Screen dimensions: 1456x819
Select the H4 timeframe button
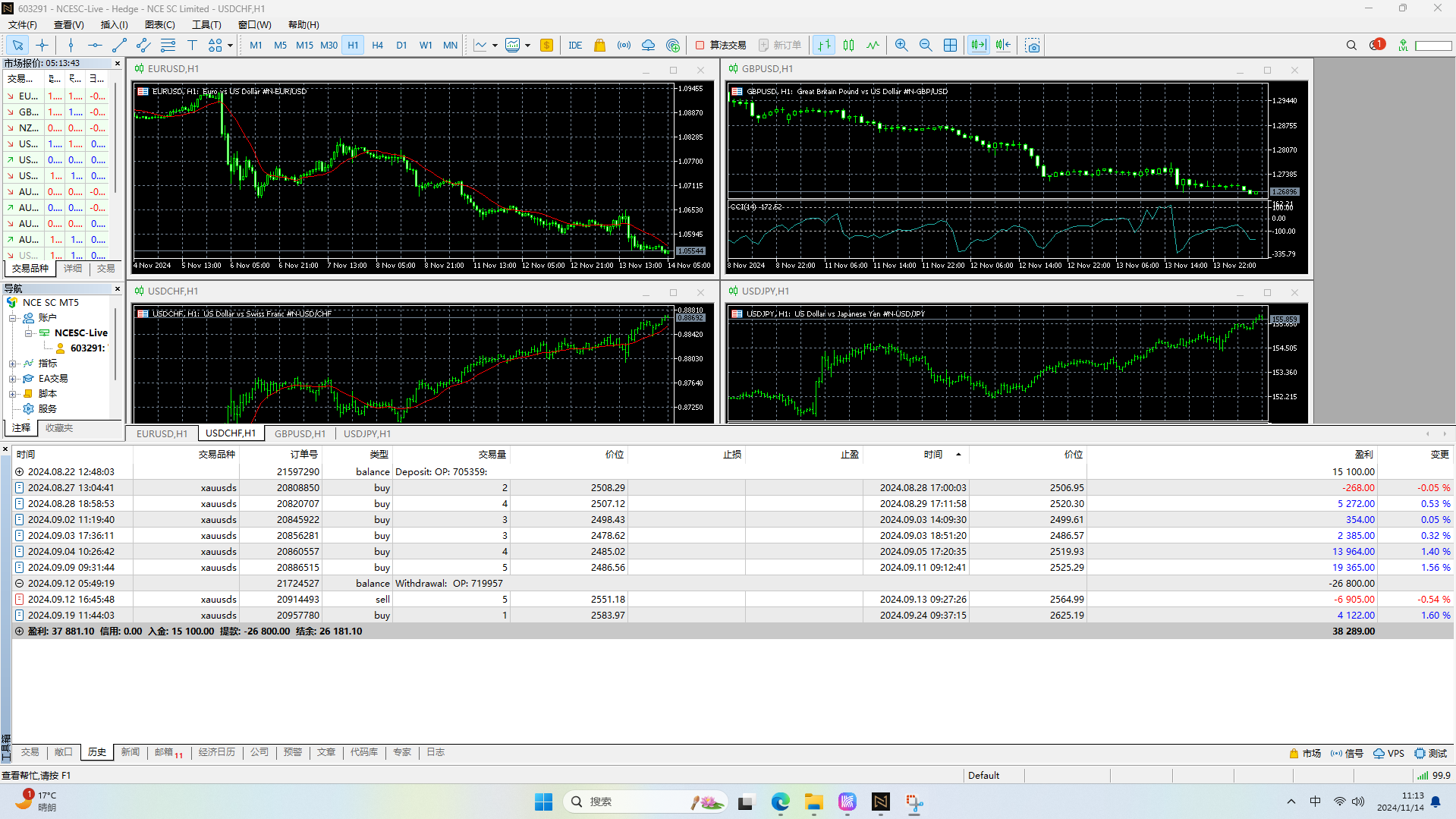coord(377,46)
